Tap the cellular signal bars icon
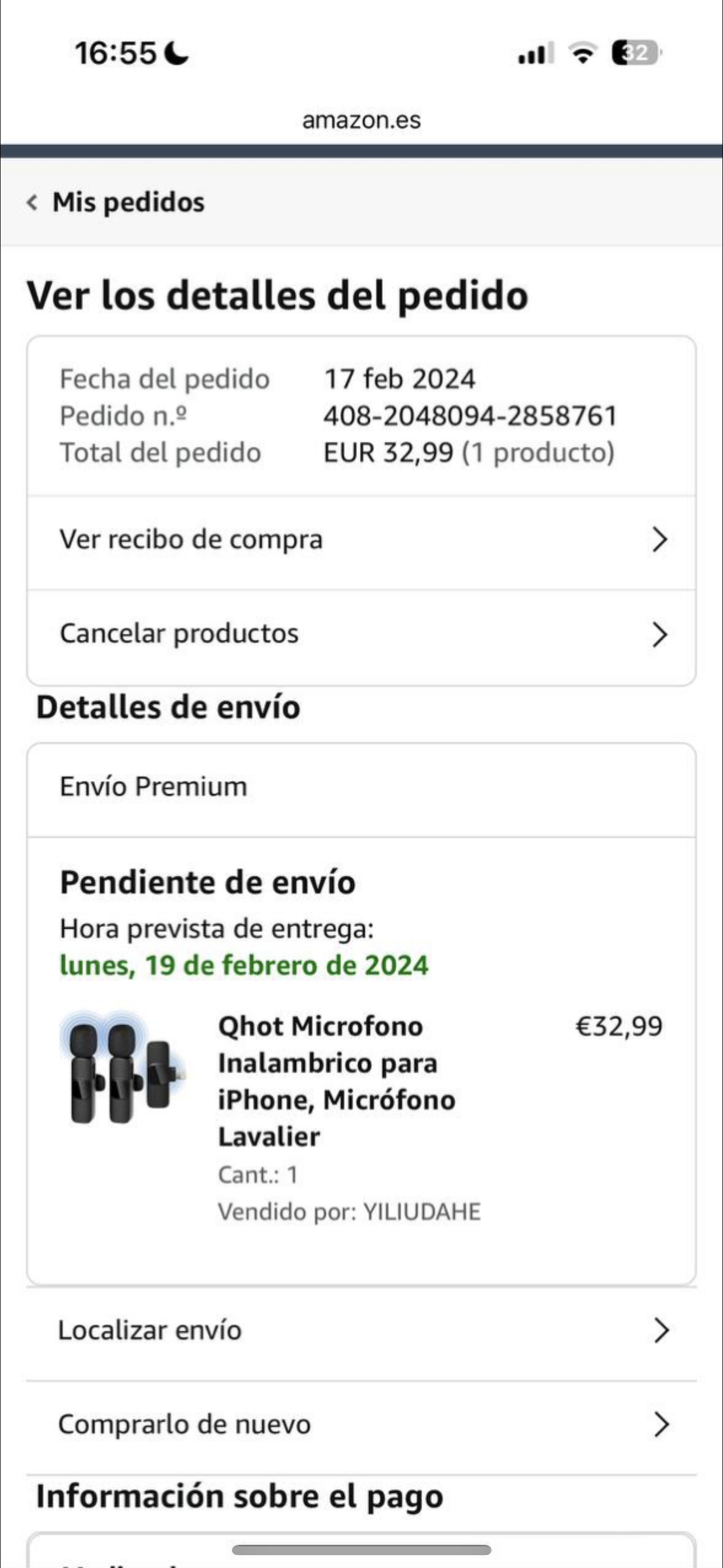Screen dimensions: 723x1568 [x=535, y=53]
